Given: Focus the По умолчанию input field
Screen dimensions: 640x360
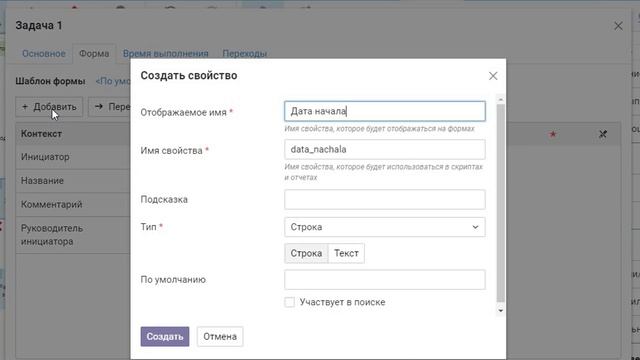Looking at the screenshot, I should (384, 280).
